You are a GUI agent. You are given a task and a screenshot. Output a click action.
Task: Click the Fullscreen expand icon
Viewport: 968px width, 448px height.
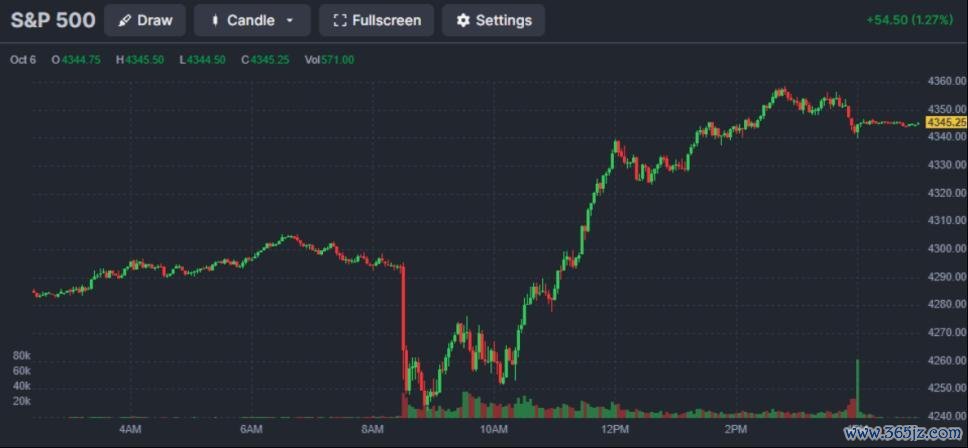tap(340, 20)
